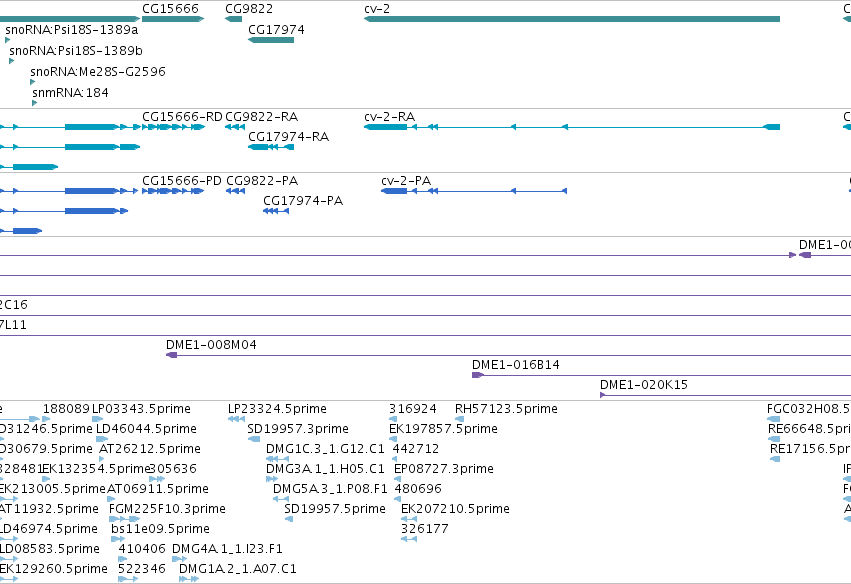Select the DME1-016B14 clone label
The image size is (851, 584).
pos(516,365)
